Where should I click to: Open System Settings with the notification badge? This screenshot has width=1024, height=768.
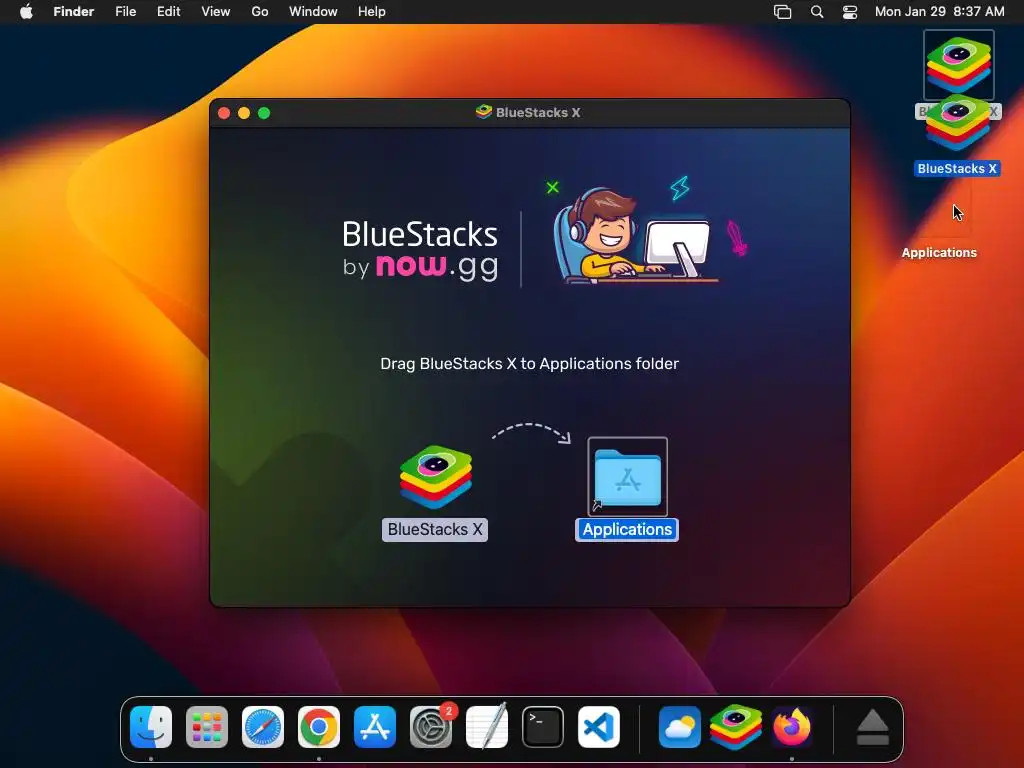click(x=431, y=727)
